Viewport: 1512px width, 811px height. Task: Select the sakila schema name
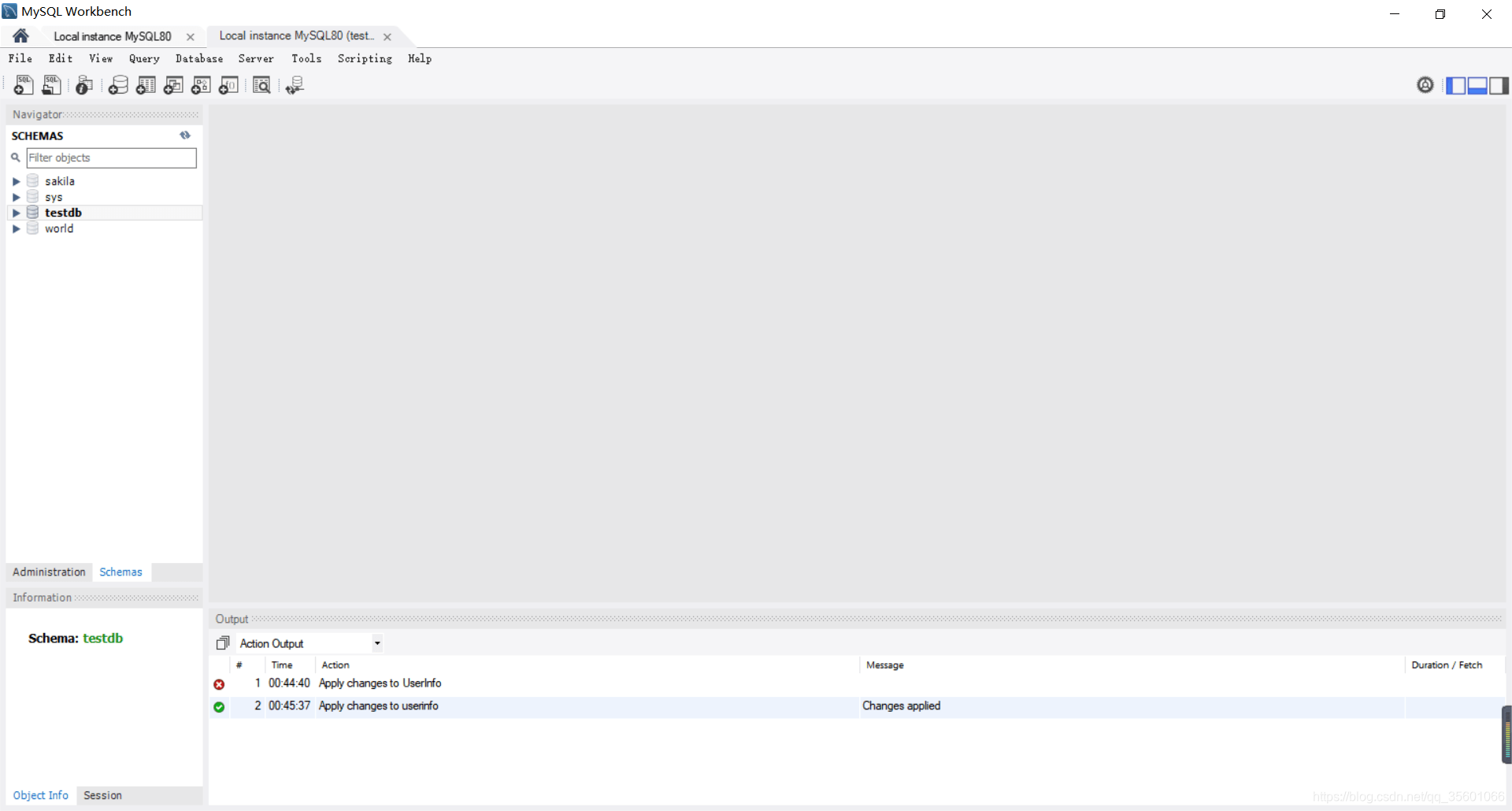click(60, 181)
